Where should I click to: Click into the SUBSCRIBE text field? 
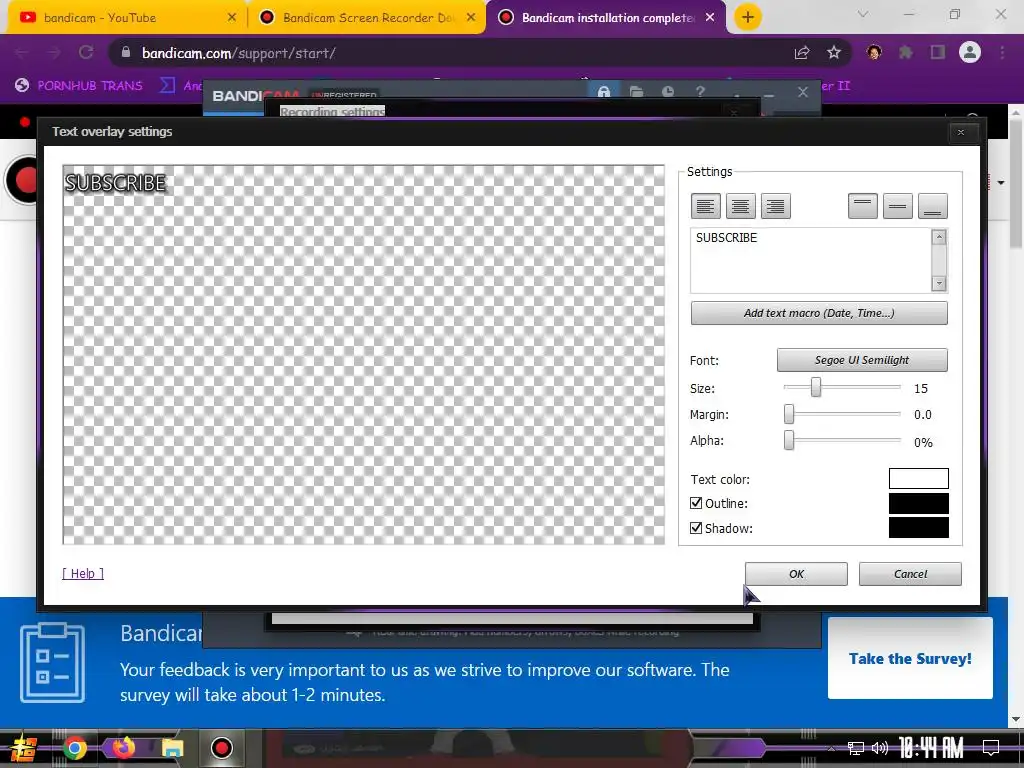click(x=810, y=261)
